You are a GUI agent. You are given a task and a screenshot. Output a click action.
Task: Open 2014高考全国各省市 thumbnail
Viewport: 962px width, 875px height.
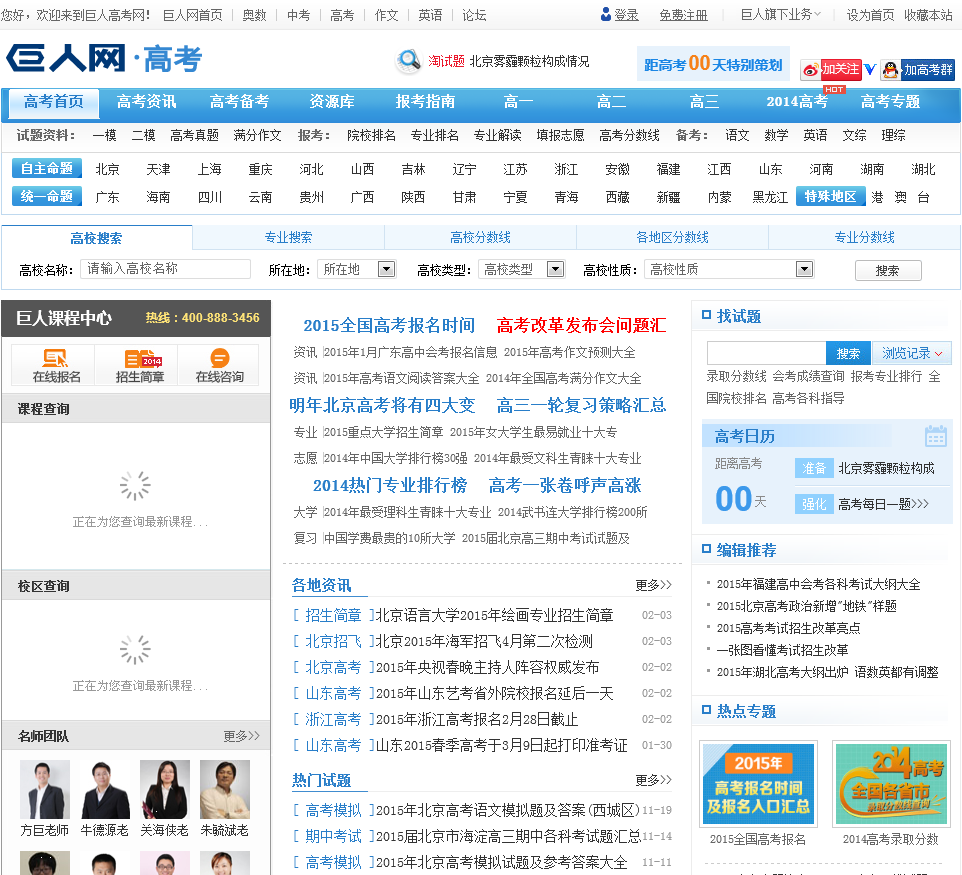click(x=891, y=784)
